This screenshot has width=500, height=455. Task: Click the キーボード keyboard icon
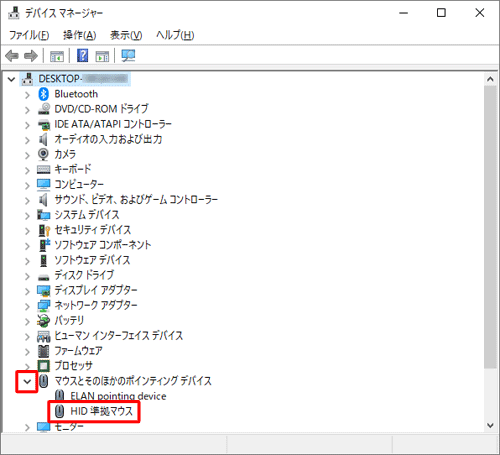point(44,170)
